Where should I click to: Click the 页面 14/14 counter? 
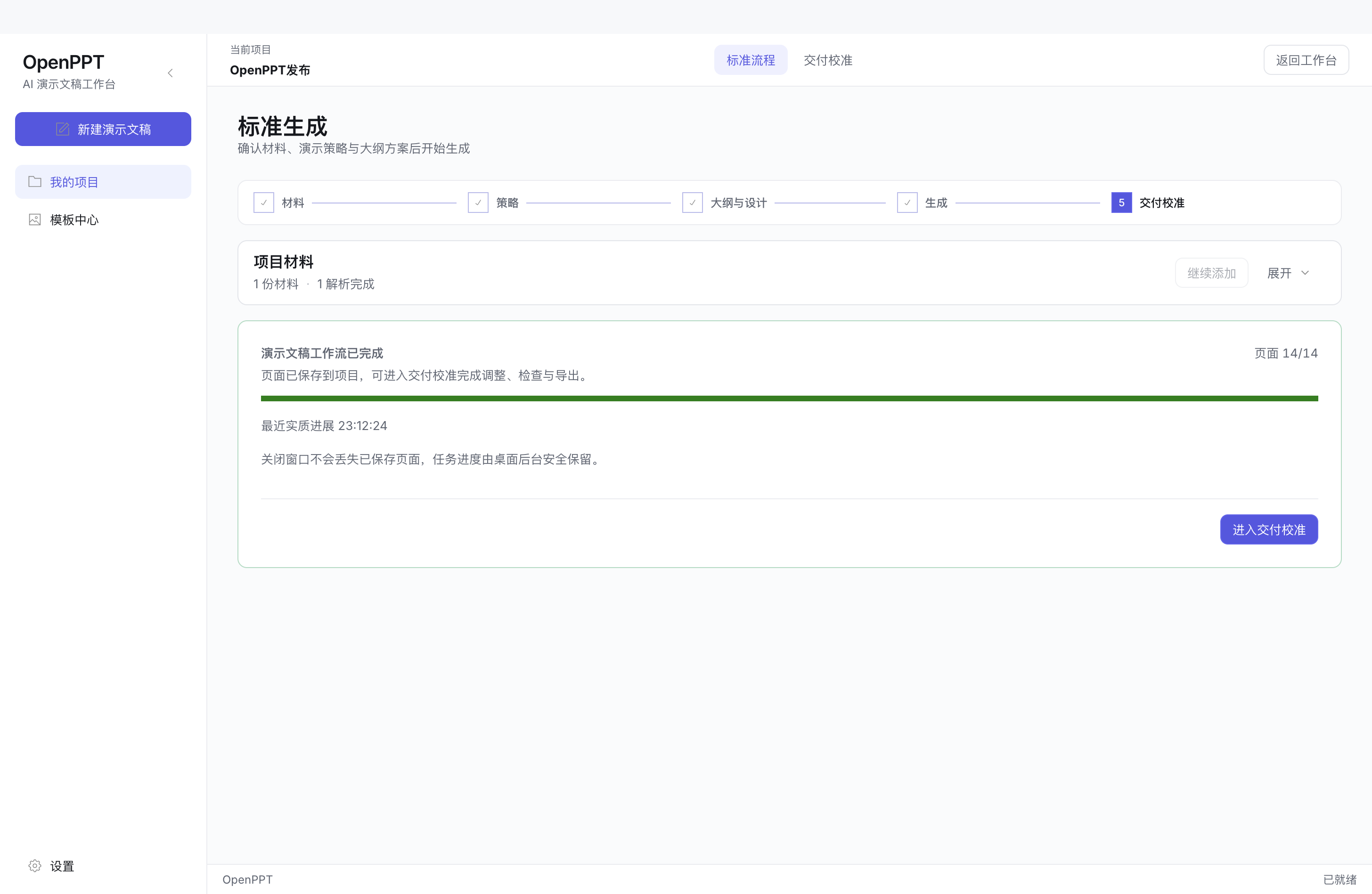1286,353
